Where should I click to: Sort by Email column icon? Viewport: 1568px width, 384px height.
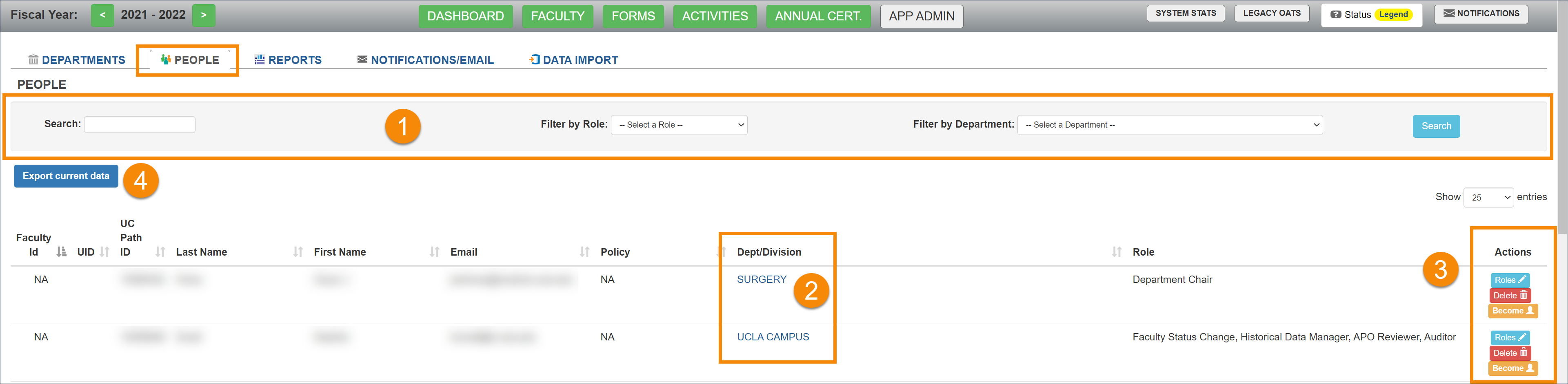pos(584,252)
